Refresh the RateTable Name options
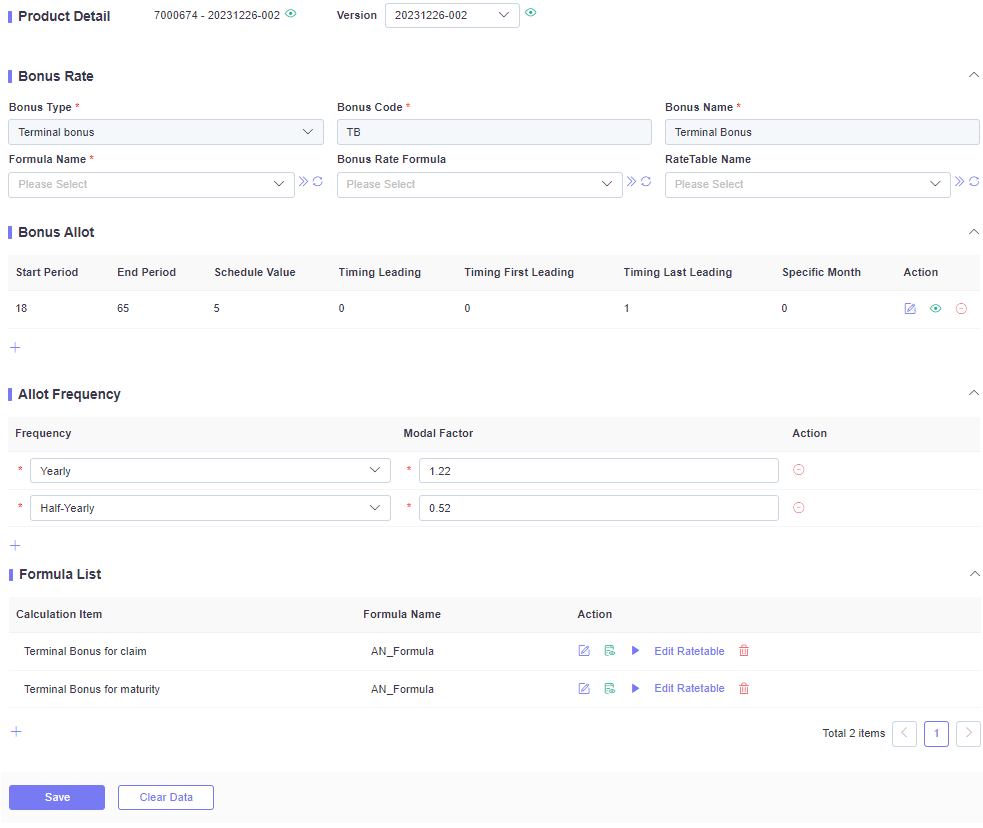 click(974, 182)
